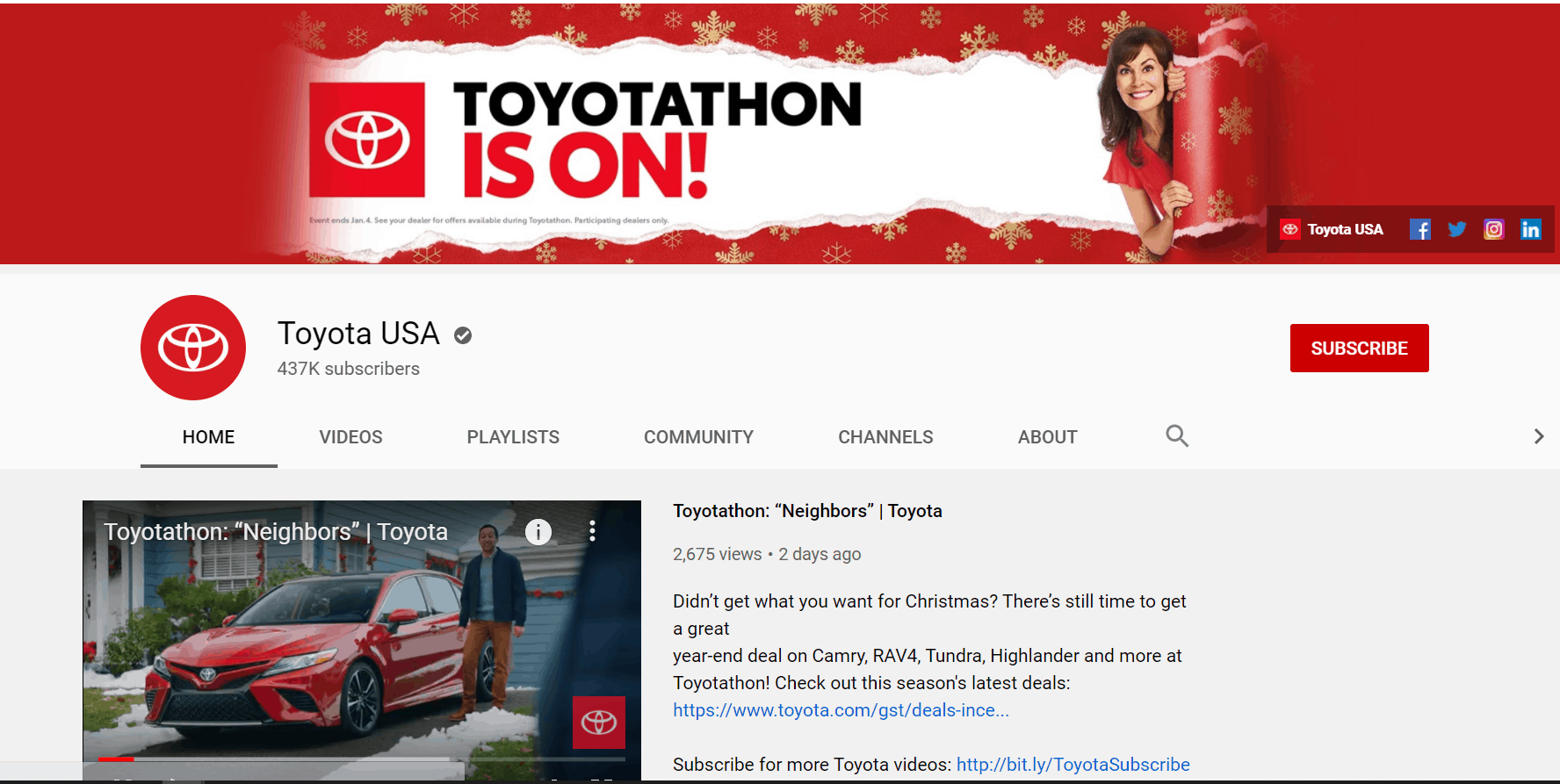This screenshot has height=784, width=1560.
Task: Open video player three-dot menu
Action: (592, 530)
